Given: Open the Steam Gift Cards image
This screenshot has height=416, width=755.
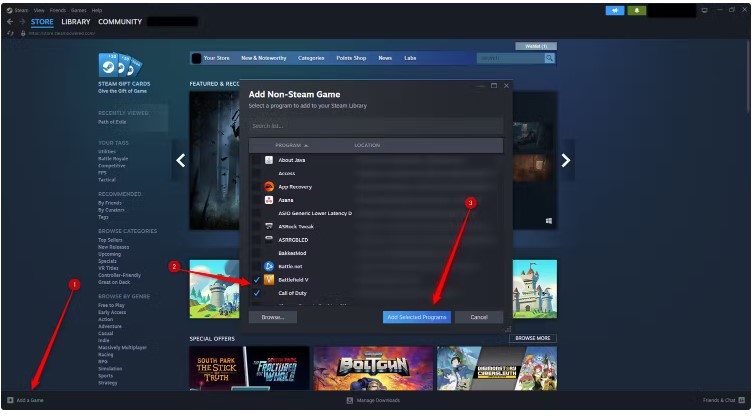Looking at the screenshot, I should tap(120, 65).
